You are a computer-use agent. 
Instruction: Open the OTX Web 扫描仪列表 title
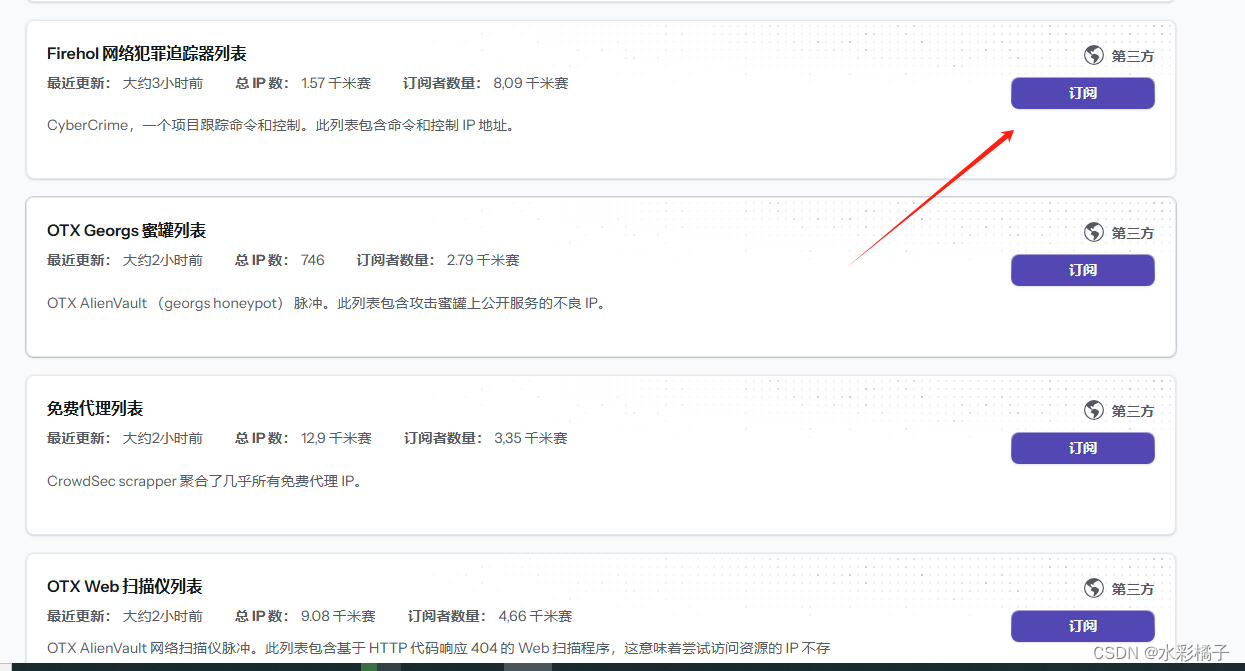click(x=125, y=586)
